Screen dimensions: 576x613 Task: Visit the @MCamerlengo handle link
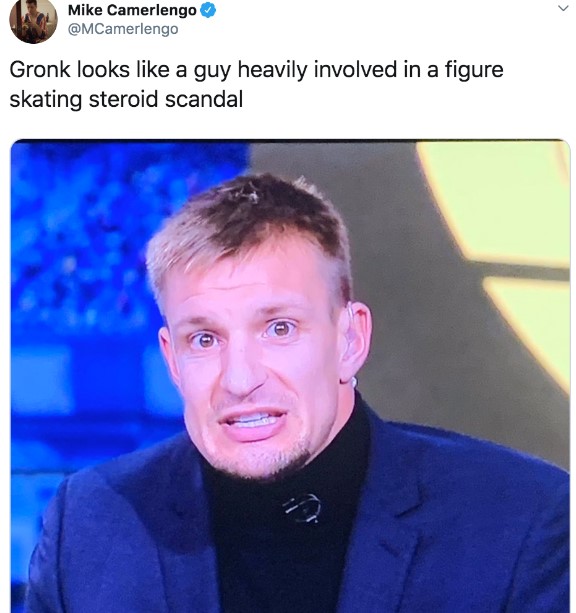point(123,29)
